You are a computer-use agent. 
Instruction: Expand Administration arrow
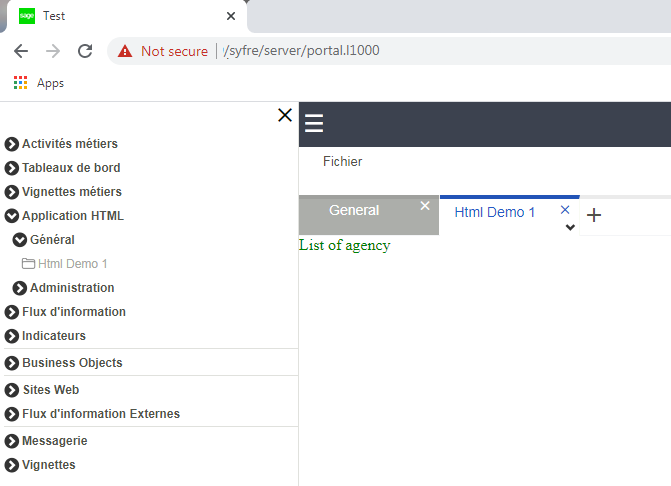(20, 288)
